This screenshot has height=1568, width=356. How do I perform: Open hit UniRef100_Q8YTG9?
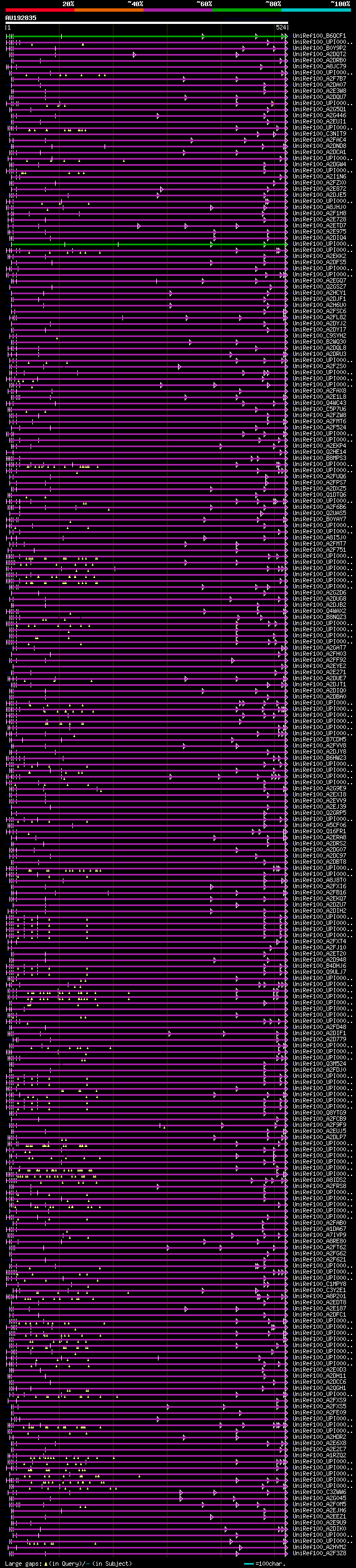click(319, 1112)
